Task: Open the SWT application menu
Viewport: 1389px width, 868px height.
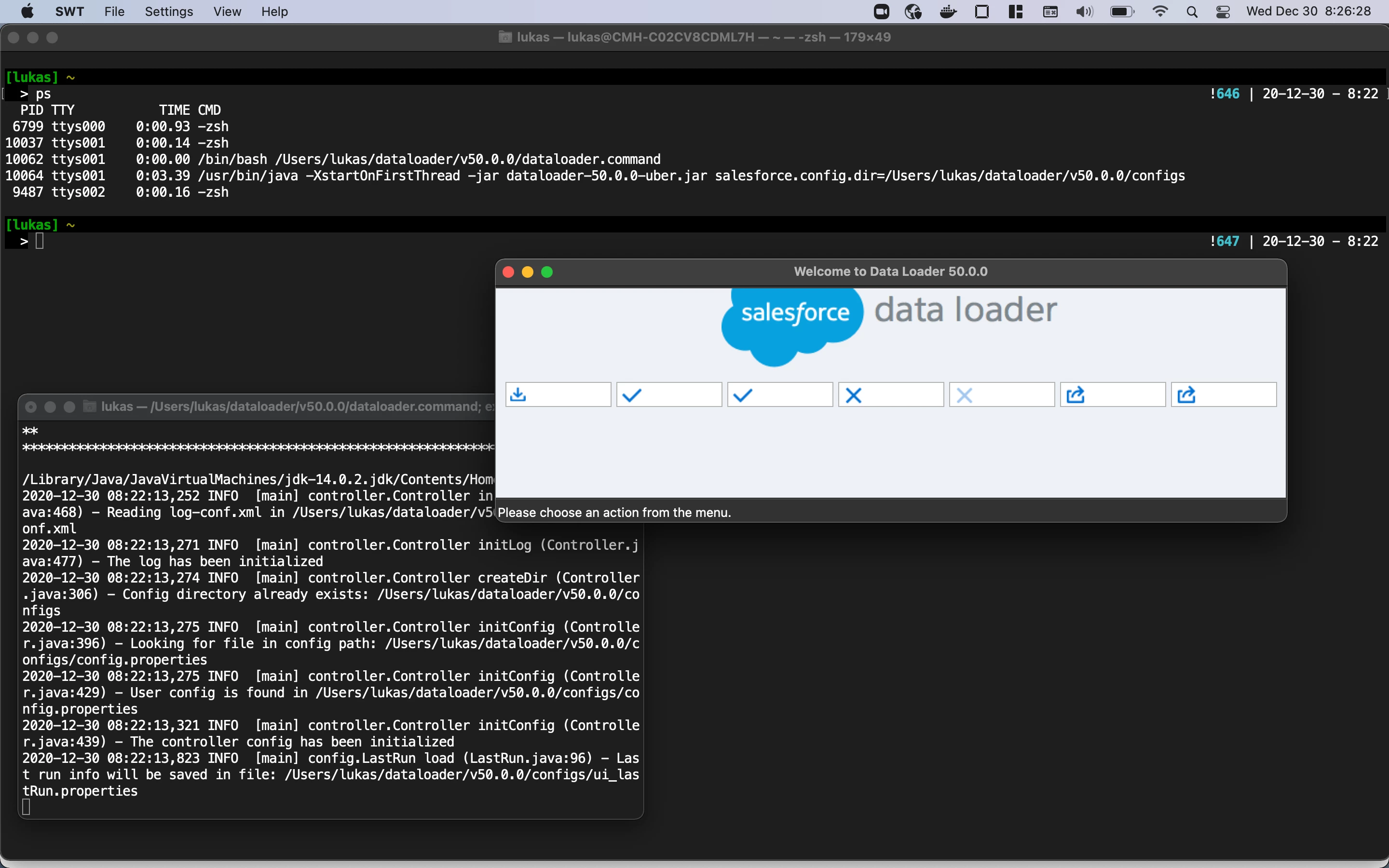Action: (x=69, y=12)
